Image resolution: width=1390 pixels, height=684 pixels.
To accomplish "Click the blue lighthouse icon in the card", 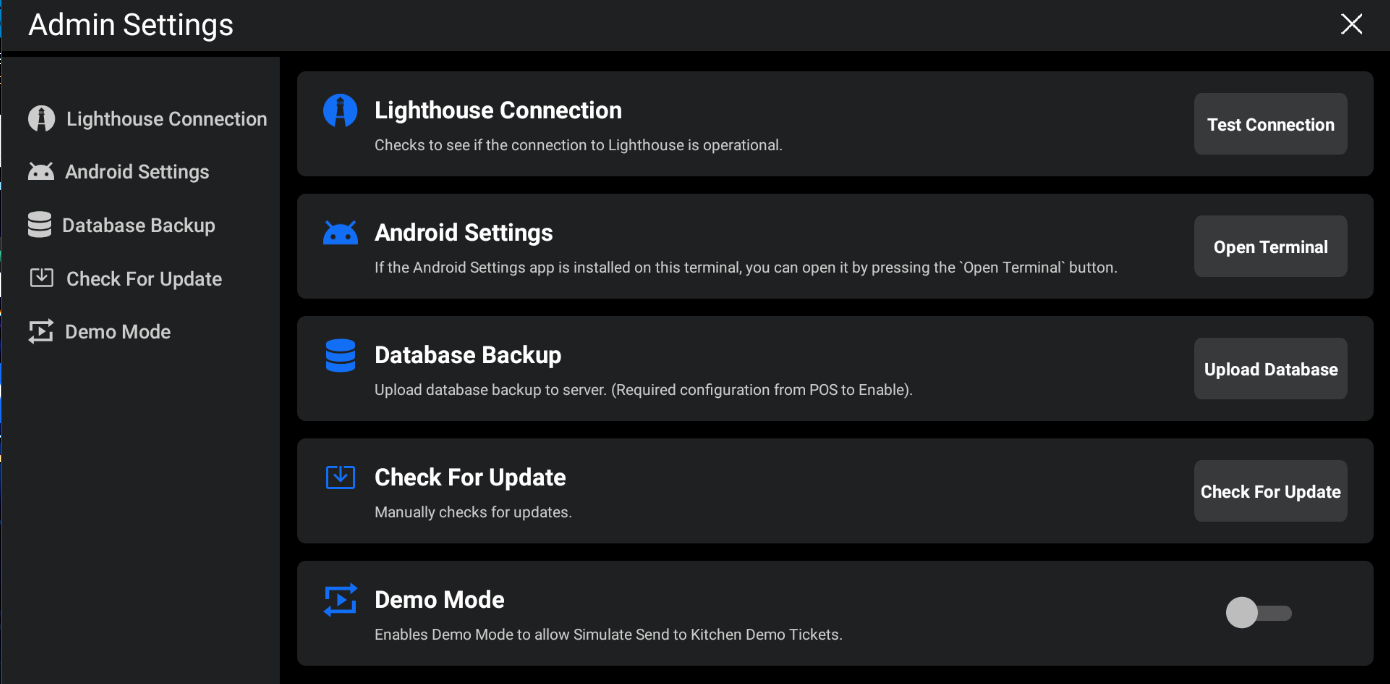I will pos(340,111).
